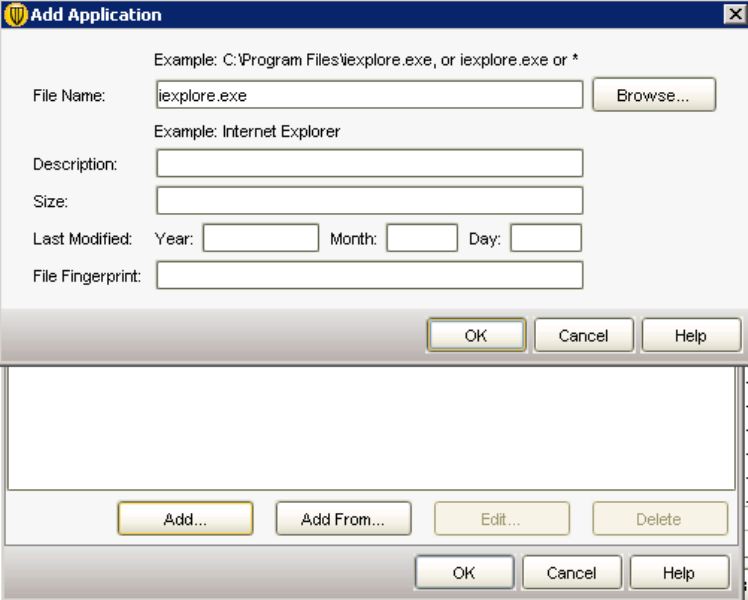Click the Symantec shield icon in title bar
The image size is (748, 600).
click(15, 15)
